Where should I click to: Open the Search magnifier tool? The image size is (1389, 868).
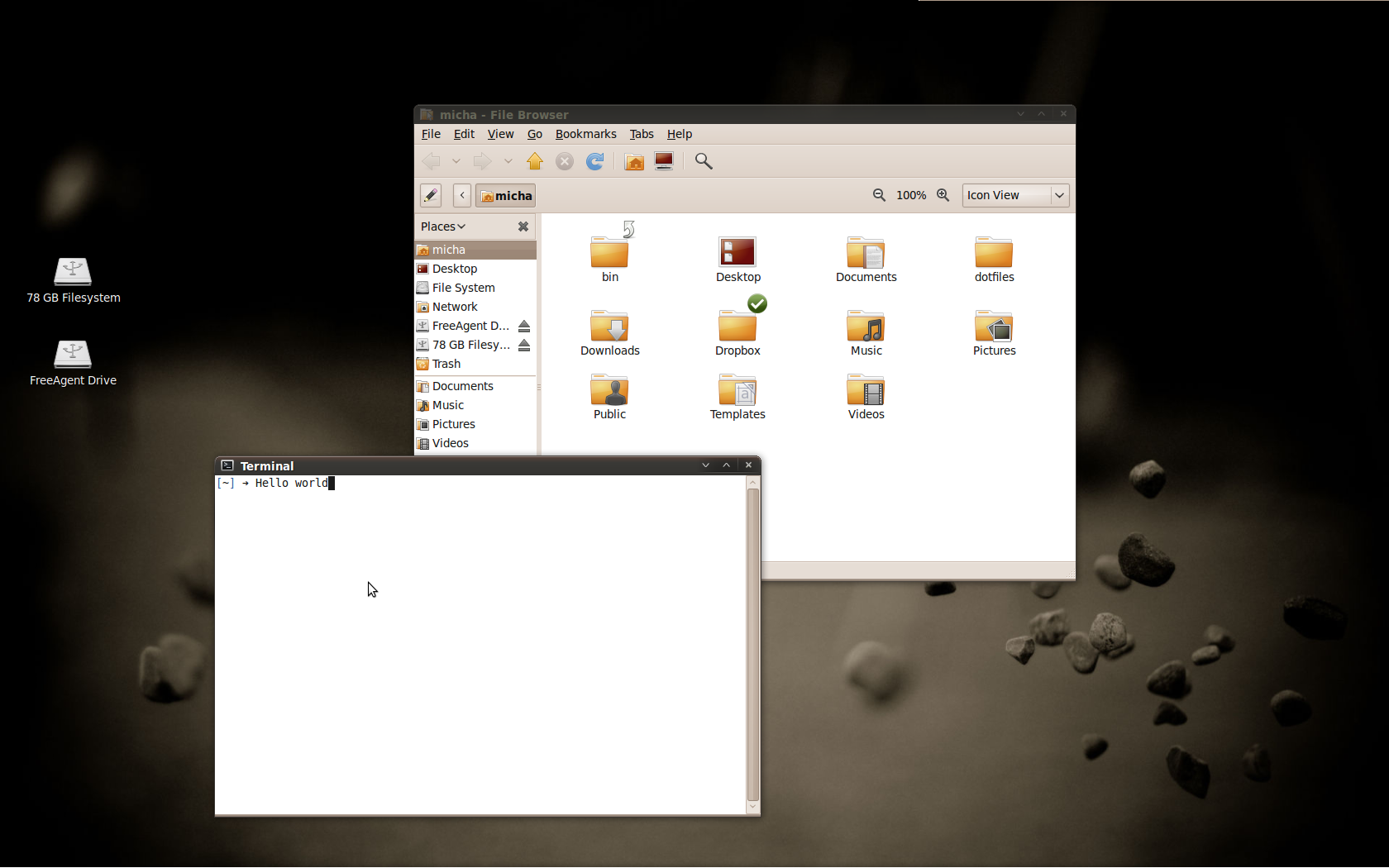tap(704, 161)
